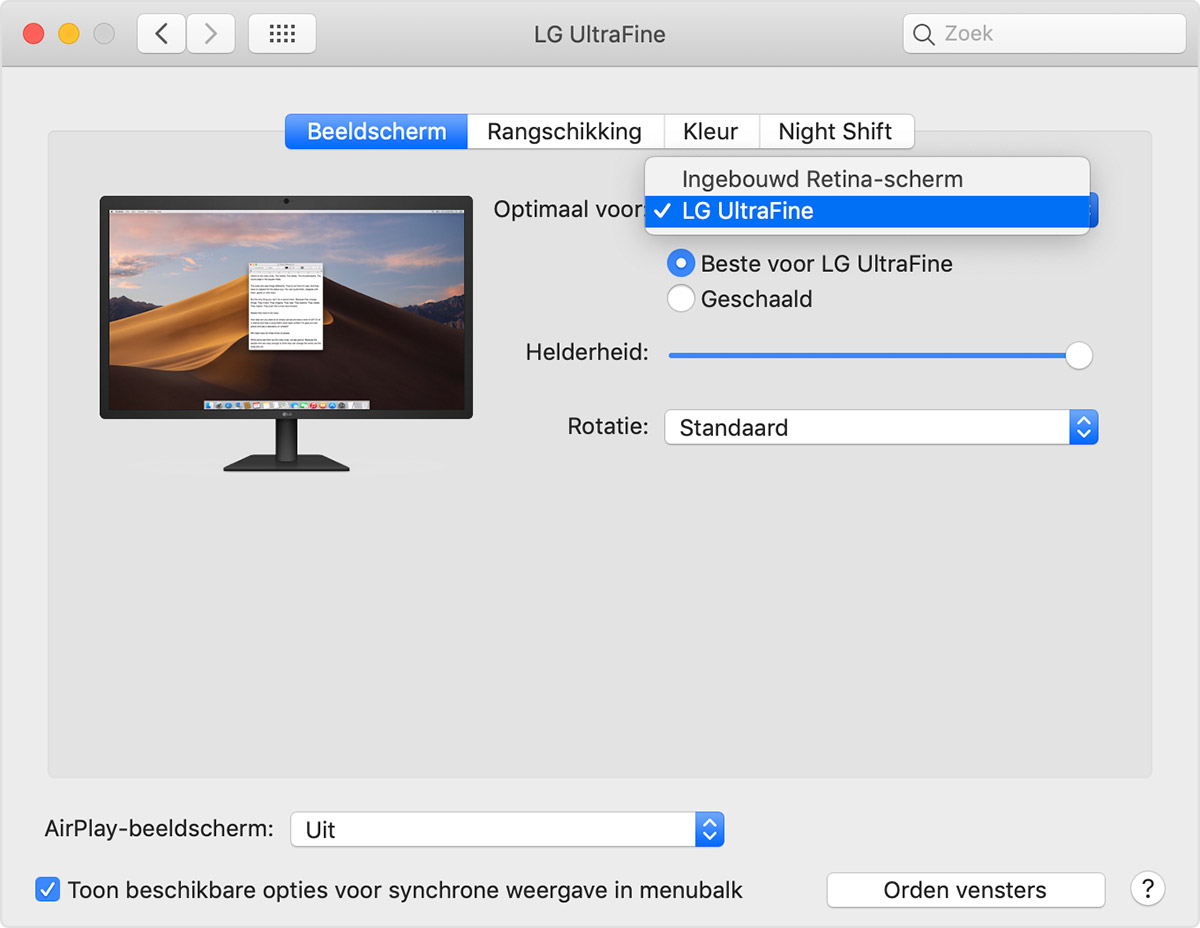
Task: Click the magnifying glass search icon
Action: tap(924, 34)
